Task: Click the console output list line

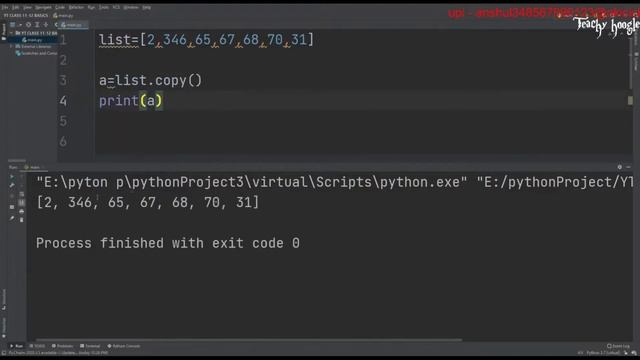Action: [148, 202]
